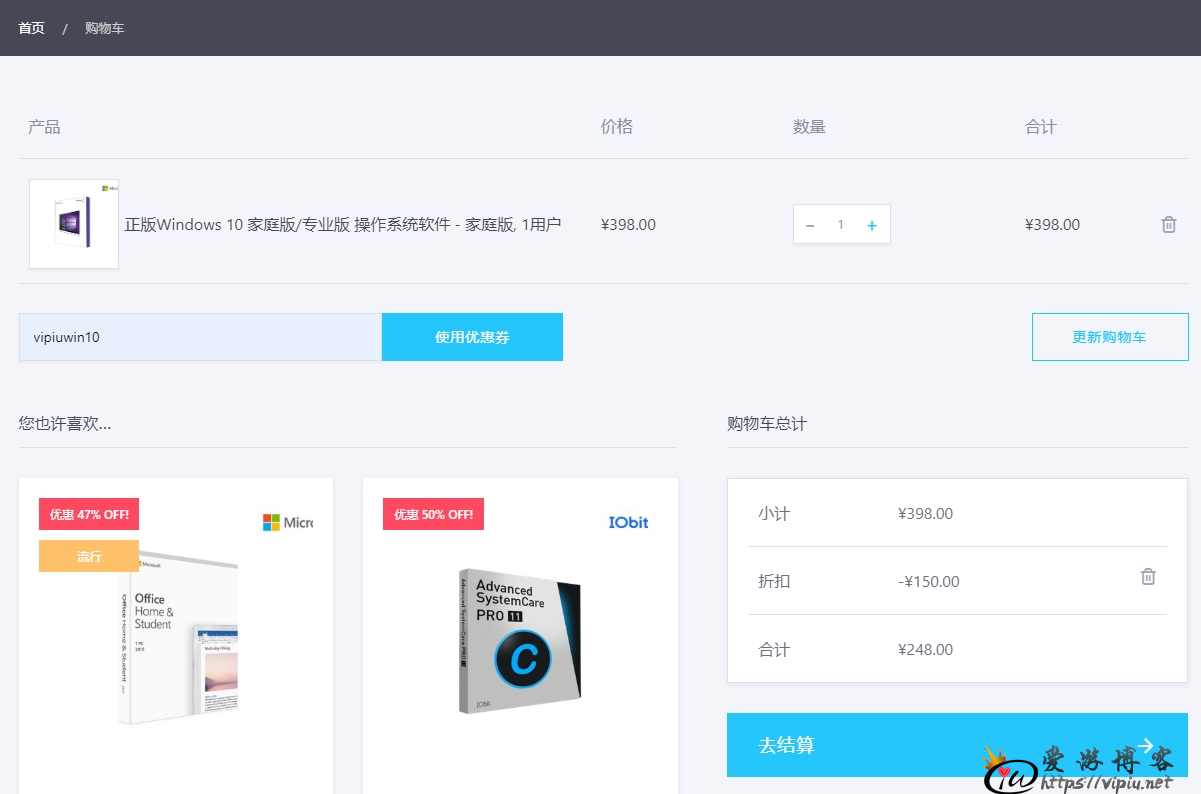Click the 优惠 47% OFF! badge
Viewport: 1201px width, 794px height.
coord(89,514)
